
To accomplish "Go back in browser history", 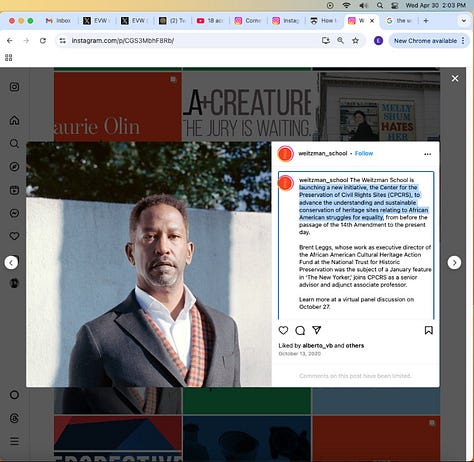I will click(10, 41).
